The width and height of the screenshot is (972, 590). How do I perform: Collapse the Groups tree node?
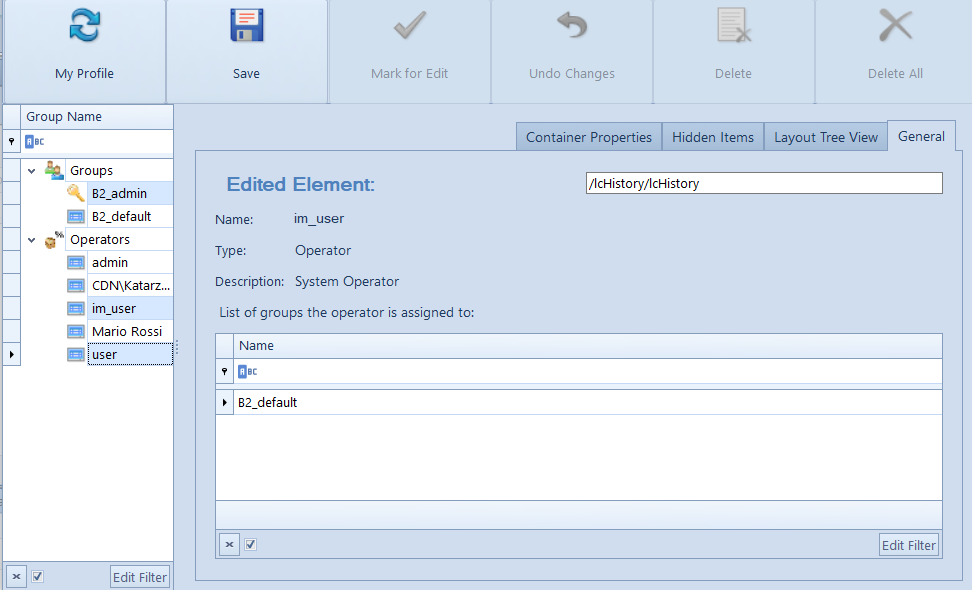pyautogui.click(x=32, y=170)
